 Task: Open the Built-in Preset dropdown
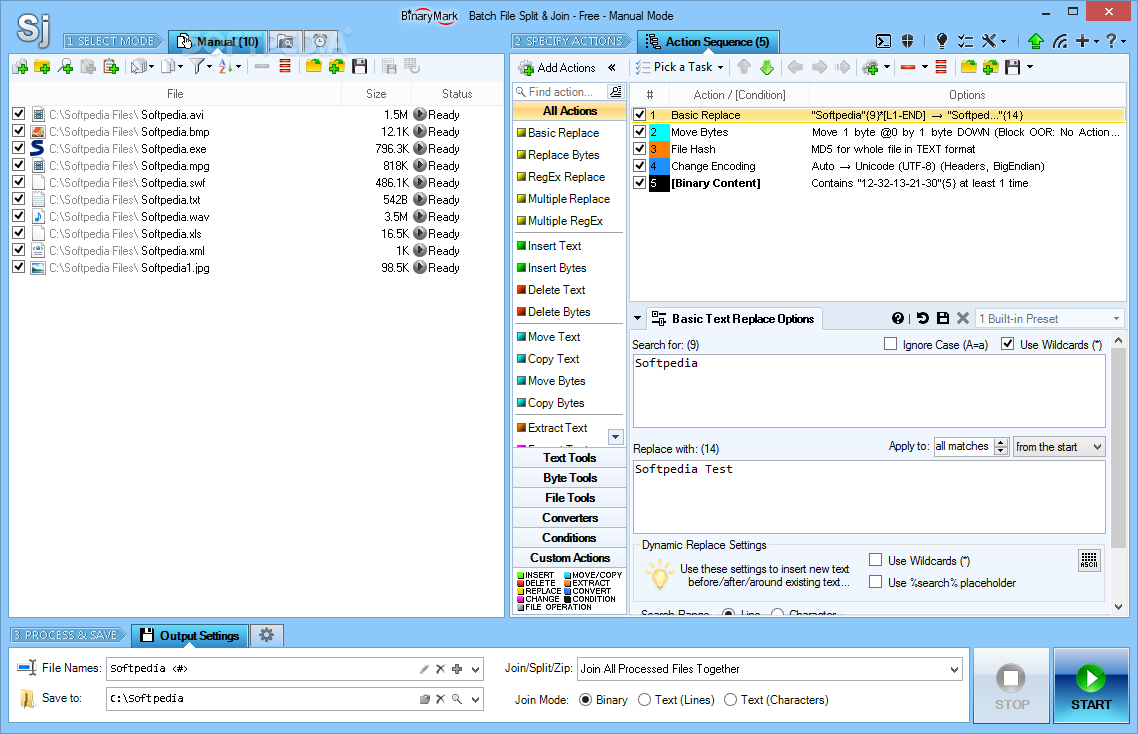pyautogui.click(x=1049, y=319)
